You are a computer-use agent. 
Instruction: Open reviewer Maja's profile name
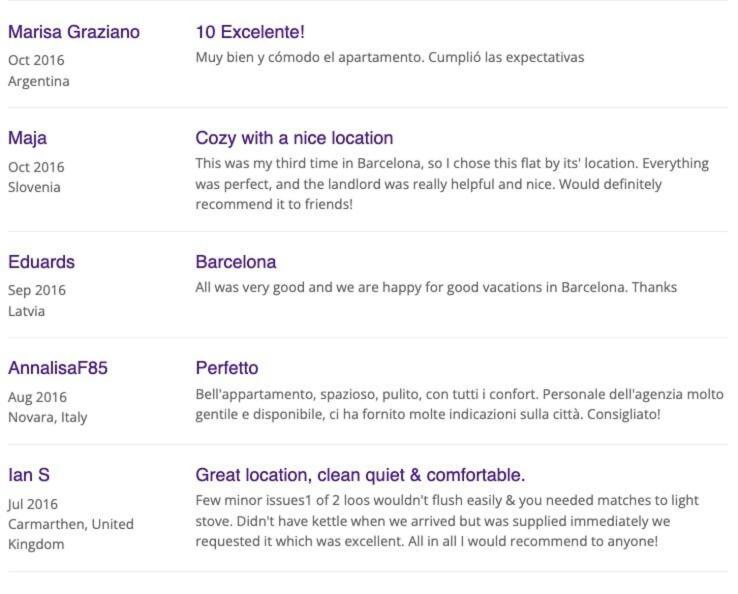click(x=27, y=138)
